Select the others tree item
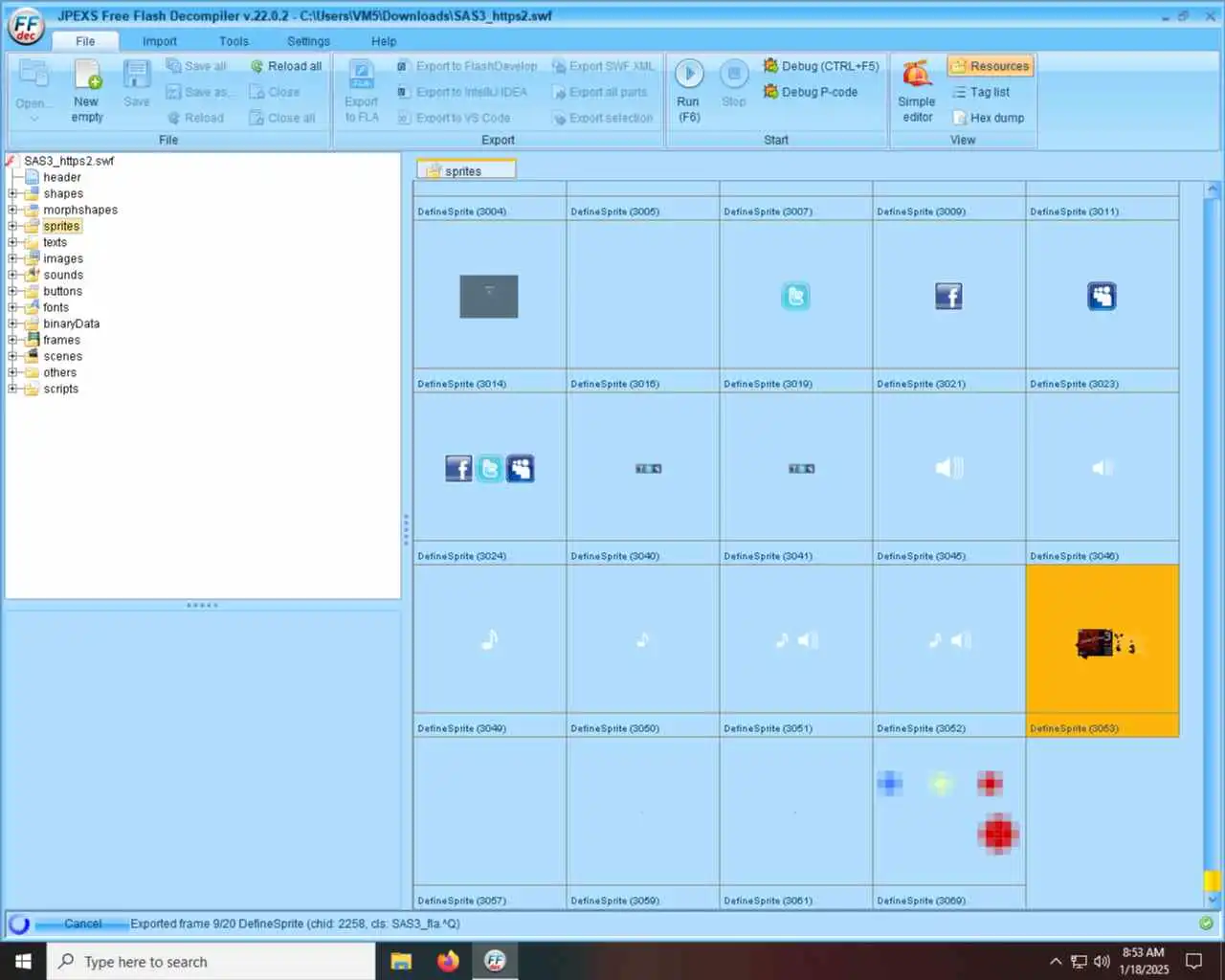Image resolution: width=1225 pixels, height=980 pixels. (x=59, y=372)
